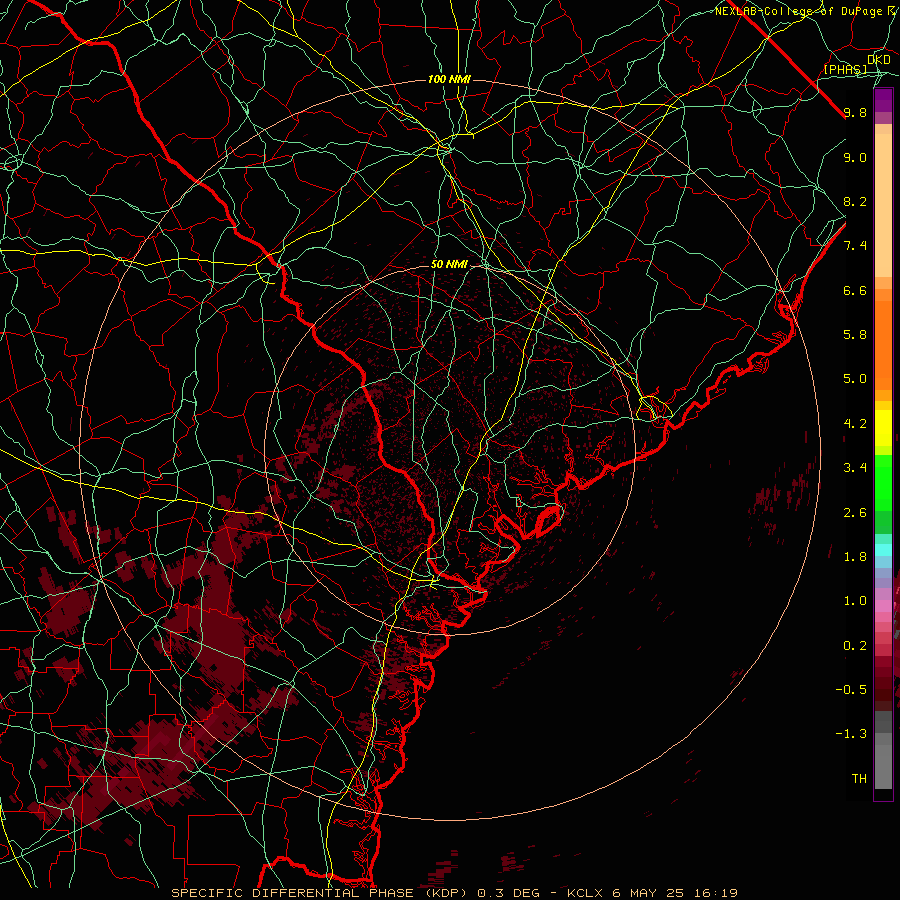
Task: Click the "100 NMI" range ring label
Action: tap(449, 79)
